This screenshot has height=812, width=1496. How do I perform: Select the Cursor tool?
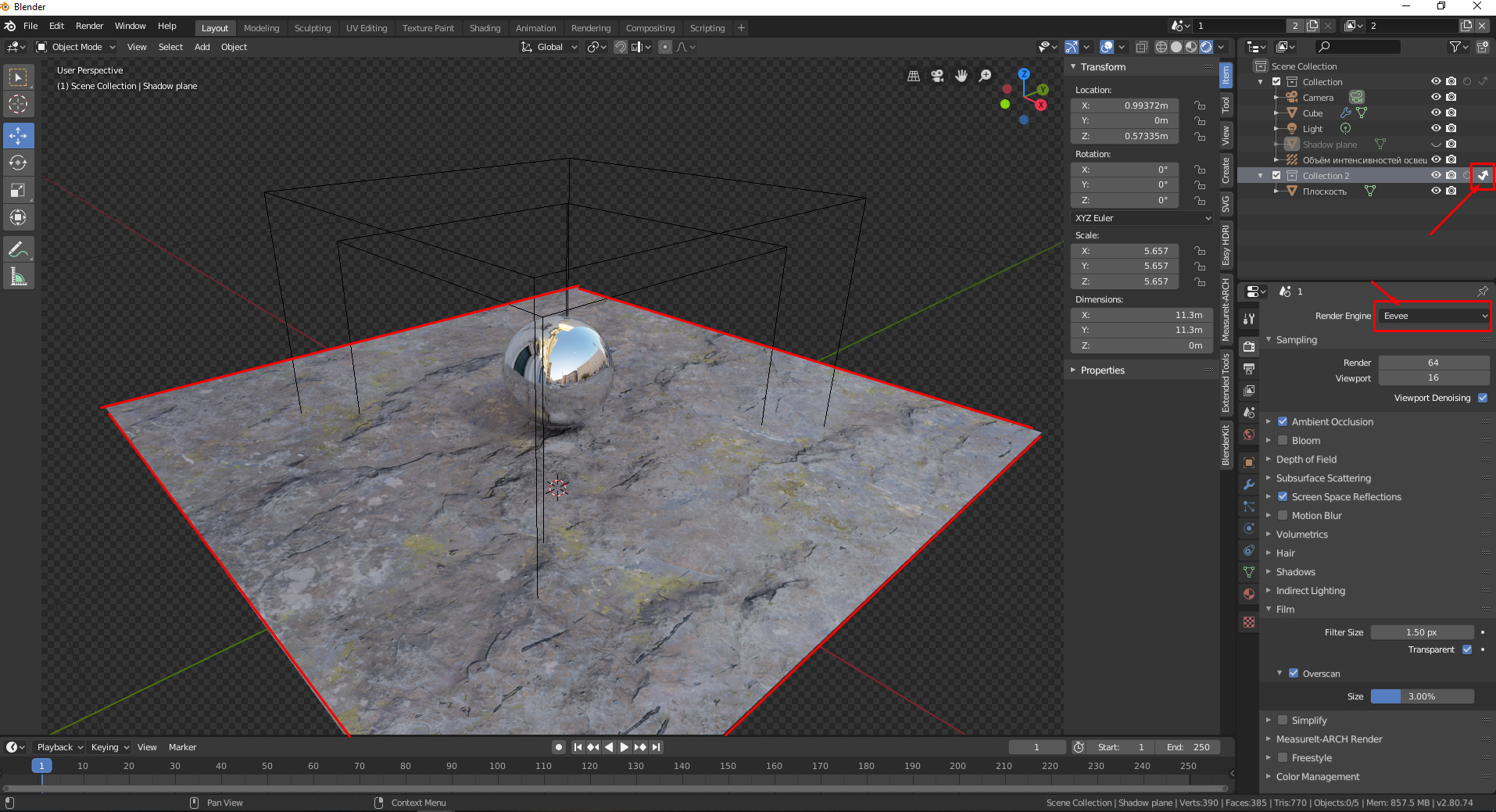[18, 103]
